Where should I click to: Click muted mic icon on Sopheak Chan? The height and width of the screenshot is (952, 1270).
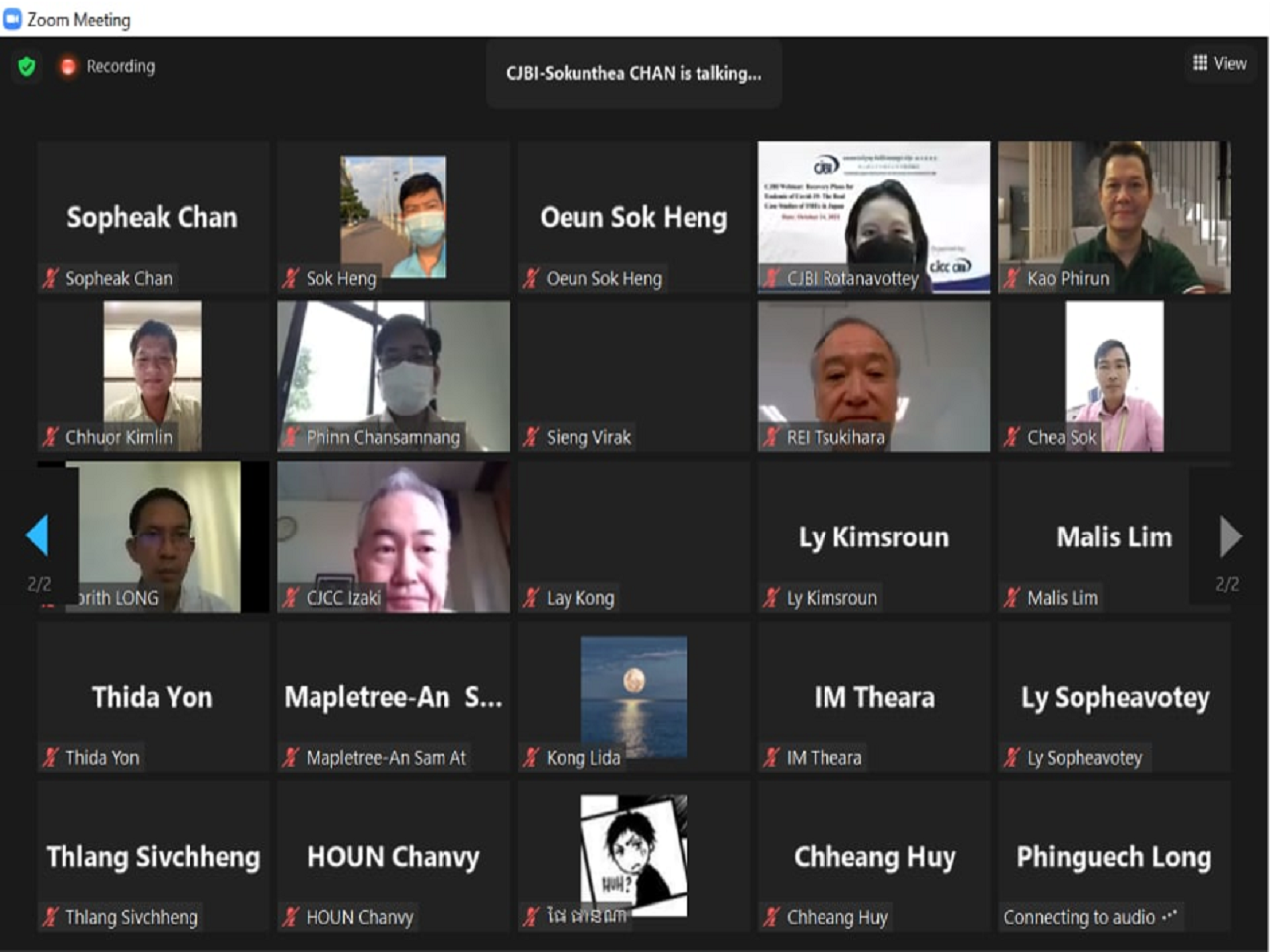51,279
